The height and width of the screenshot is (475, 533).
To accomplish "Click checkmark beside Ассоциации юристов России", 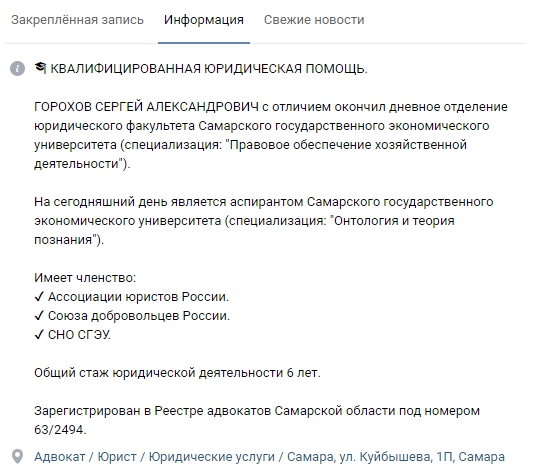I will tap(39, 296).
